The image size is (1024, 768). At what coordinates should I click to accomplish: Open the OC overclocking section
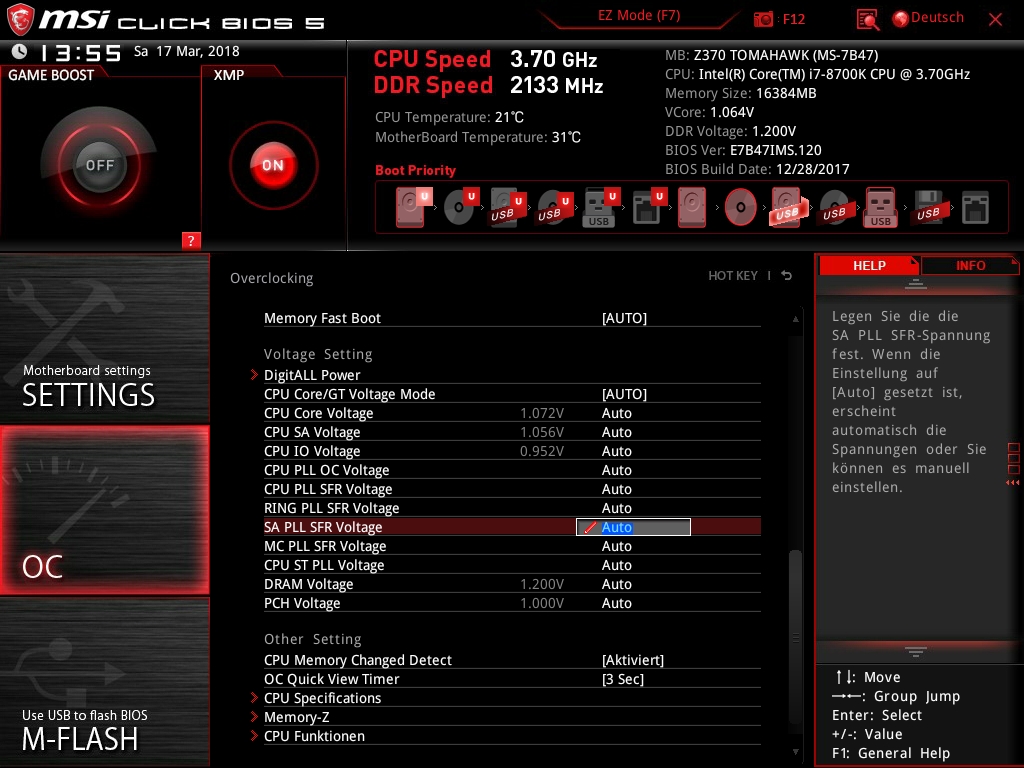point(104,510)
